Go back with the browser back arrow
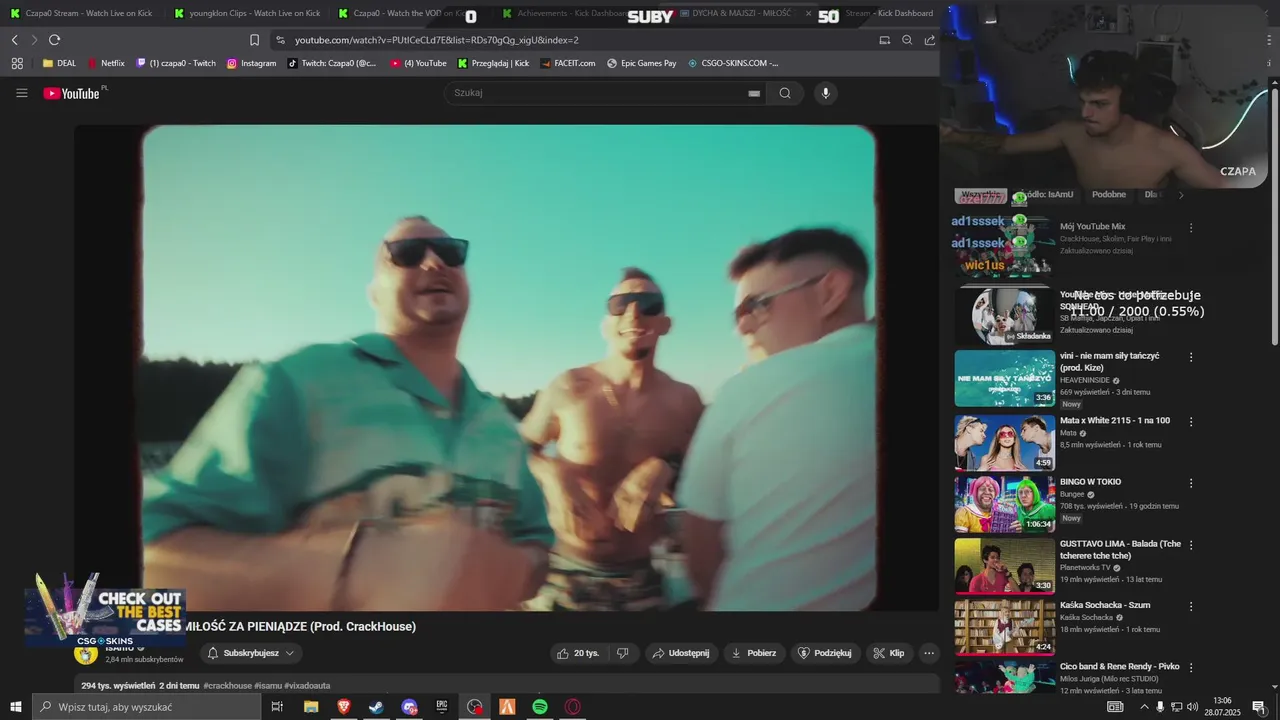Image resolution: width=1280 pixels, height=720 pixels. (14, 40)
